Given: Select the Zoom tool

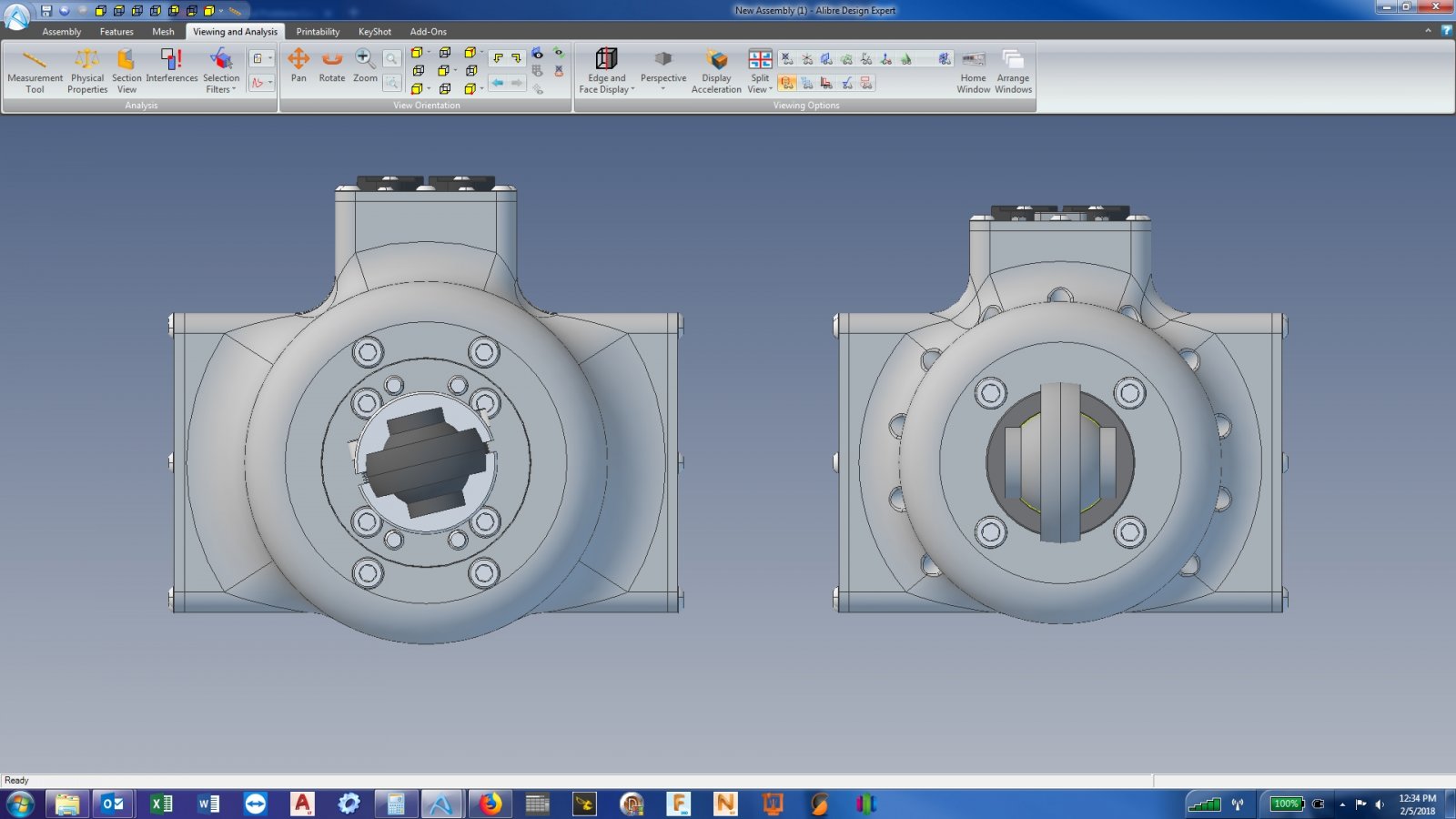Looking at the screenshot, I should [x=365, y=66].
